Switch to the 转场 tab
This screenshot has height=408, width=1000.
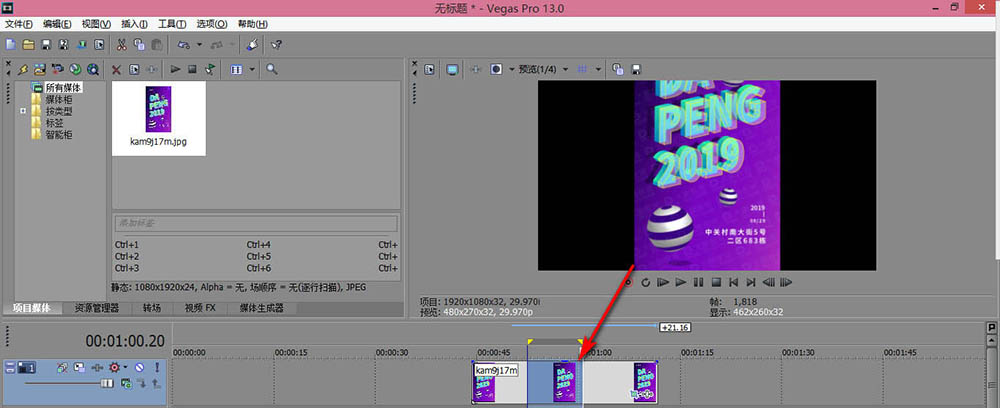152,309
